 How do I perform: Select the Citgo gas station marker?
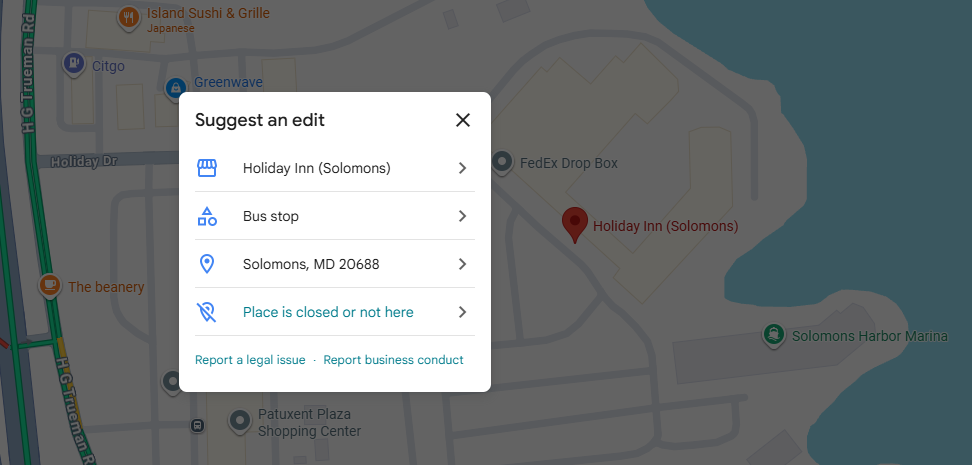click(x=74, y=64)
